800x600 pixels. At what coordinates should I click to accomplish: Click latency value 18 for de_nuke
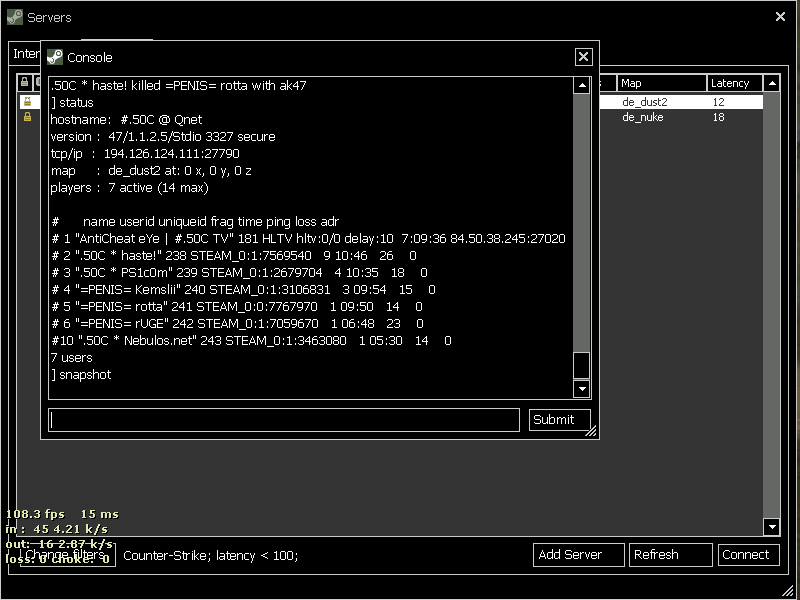718,117
